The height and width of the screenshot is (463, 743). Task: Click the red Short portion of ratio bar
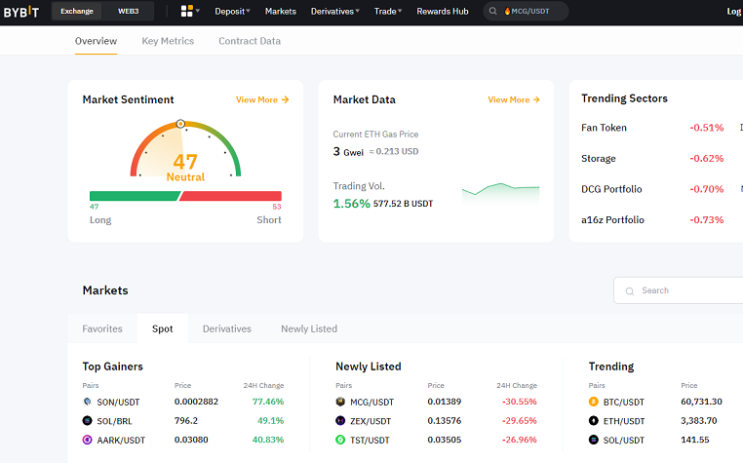[x=230, y=196]
